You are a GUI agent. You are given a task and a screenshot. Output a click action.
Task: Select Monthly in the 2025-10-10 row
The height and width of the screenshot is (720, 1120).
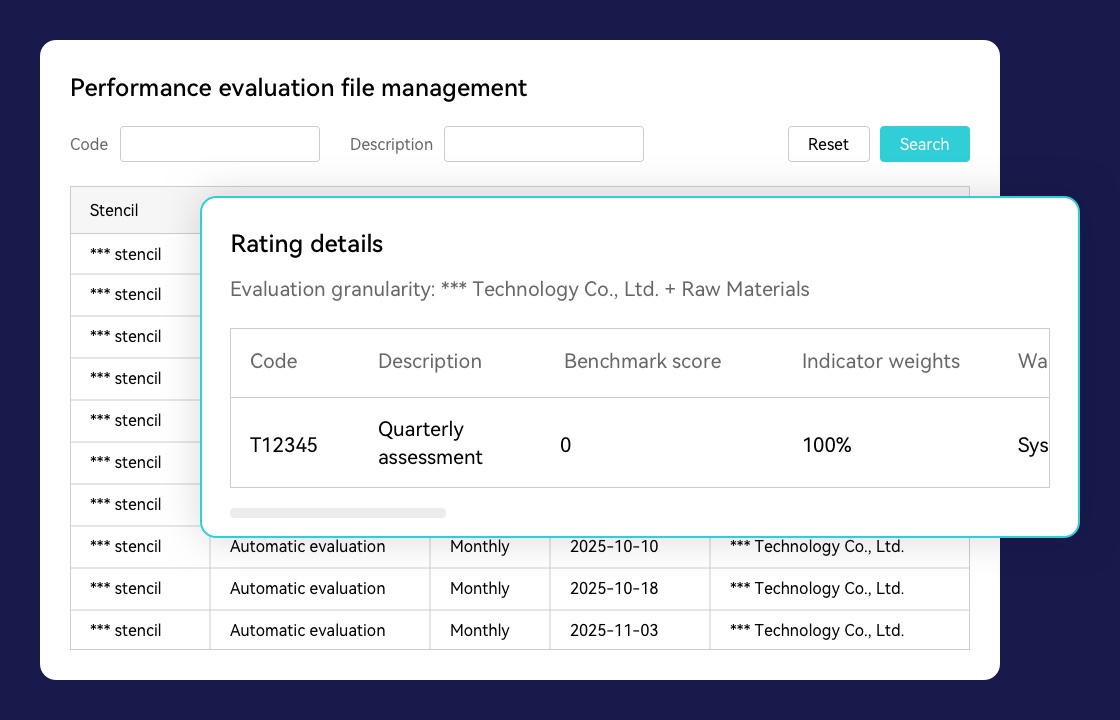pos(479,547)
